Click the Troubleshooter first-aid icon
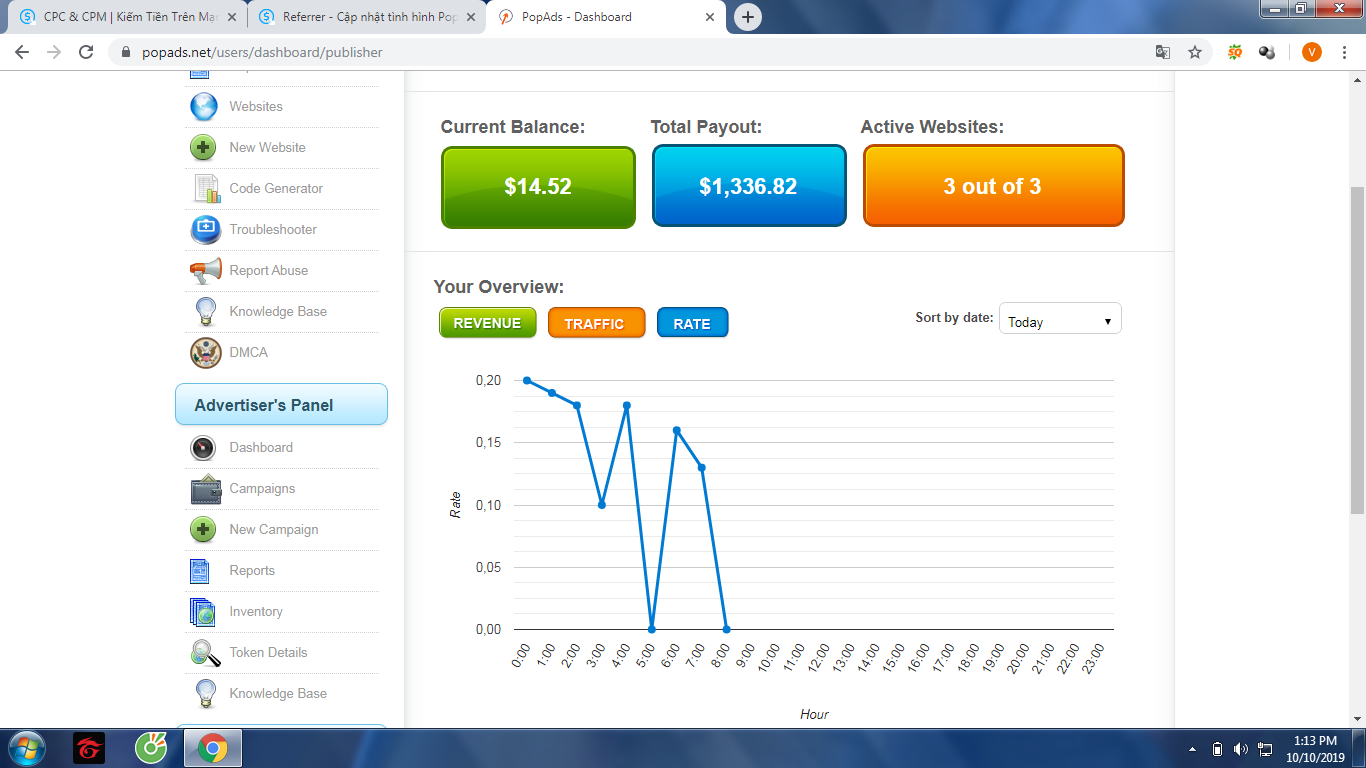Image resolution: width=1366 pixels, height=768 pixels. pyautogui.click(x=206, y=230)
